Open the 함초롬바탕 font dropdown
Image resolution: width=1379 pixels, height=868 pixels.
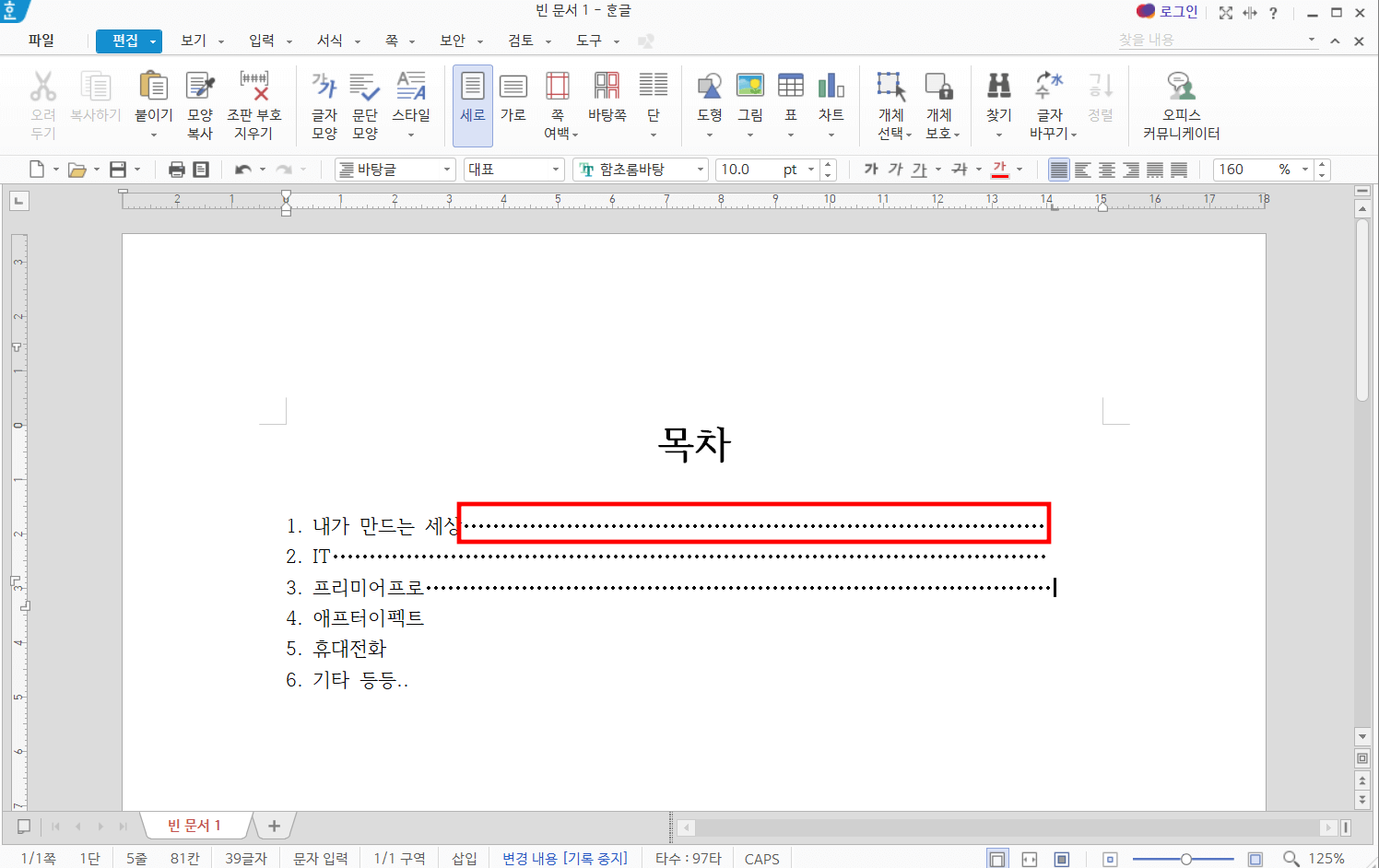tap(699, 170)
